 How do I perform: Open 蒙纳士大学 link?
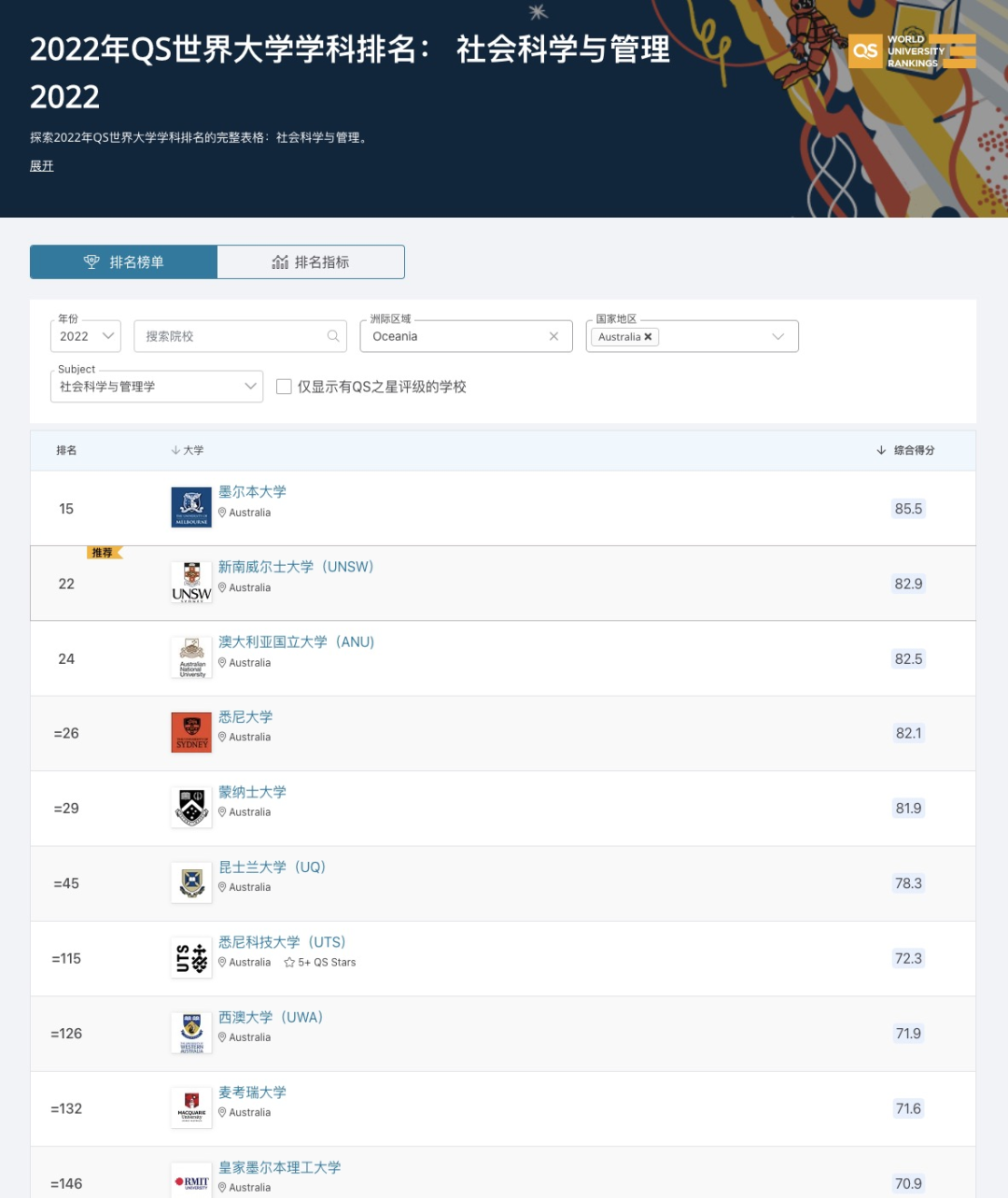pos(252,792)
